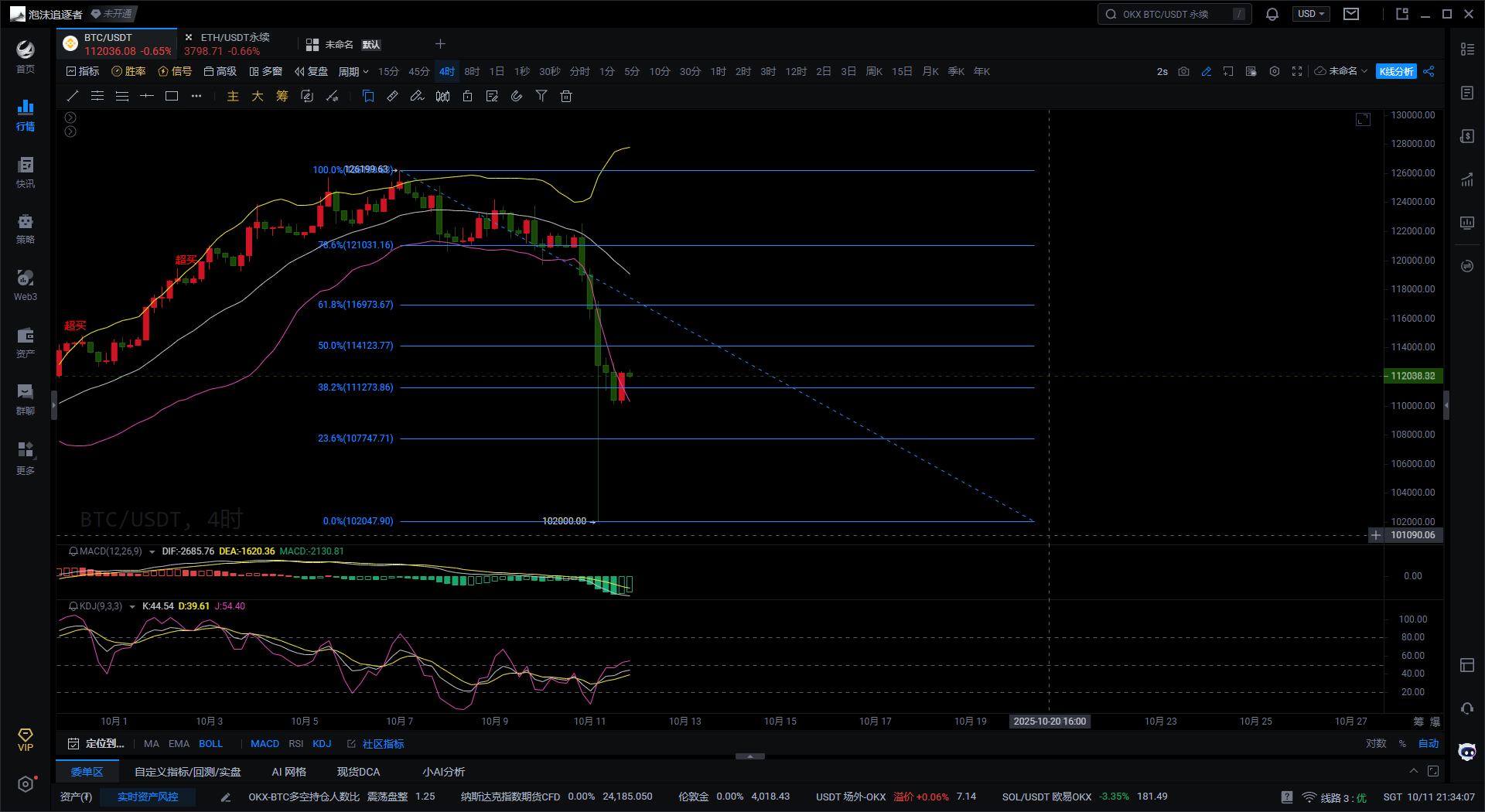Select the trend line drawing tool
Image resolution: width=1485 pixels, height=812 pixels.
[x=73, y=96]
